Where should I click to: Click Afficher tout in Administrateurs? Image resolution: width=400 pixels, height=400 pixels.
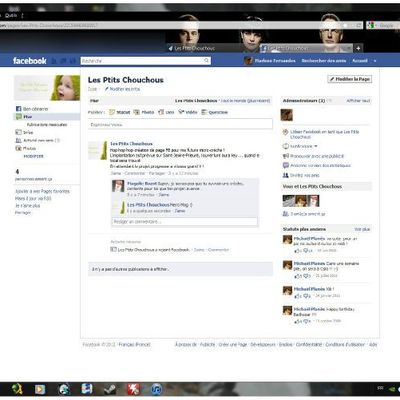pyautogui.click(x=358, y=101)
